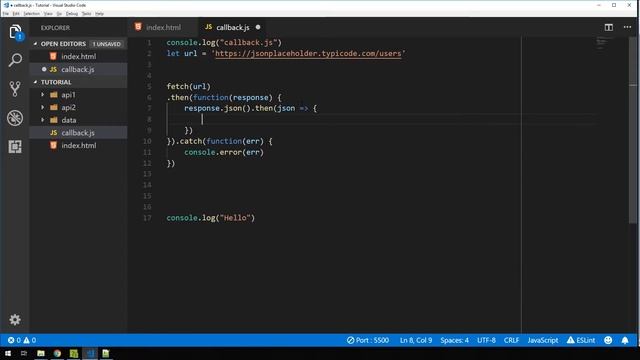Click the editor's vertical scrollbar
This screenshot has height=360, width=640.
pos(633,131)
